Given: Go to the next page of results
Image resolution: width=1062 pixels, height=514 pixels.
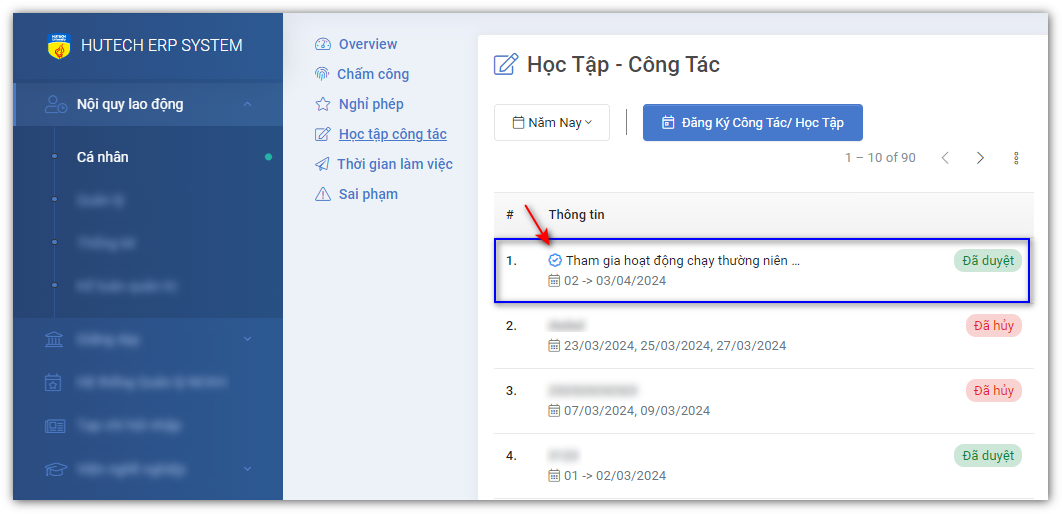Looking at the screenshot, I should pos(980,158).
